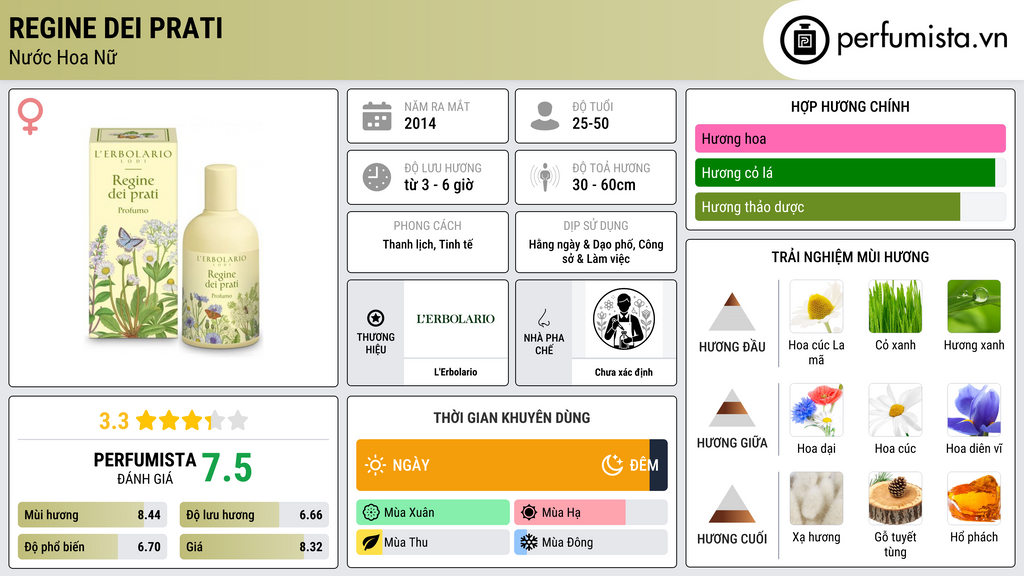The height and width of the screenshot is (576, 1024).
Task: Click the pink female gender symbol icon
Action: [x=31, y=116]
